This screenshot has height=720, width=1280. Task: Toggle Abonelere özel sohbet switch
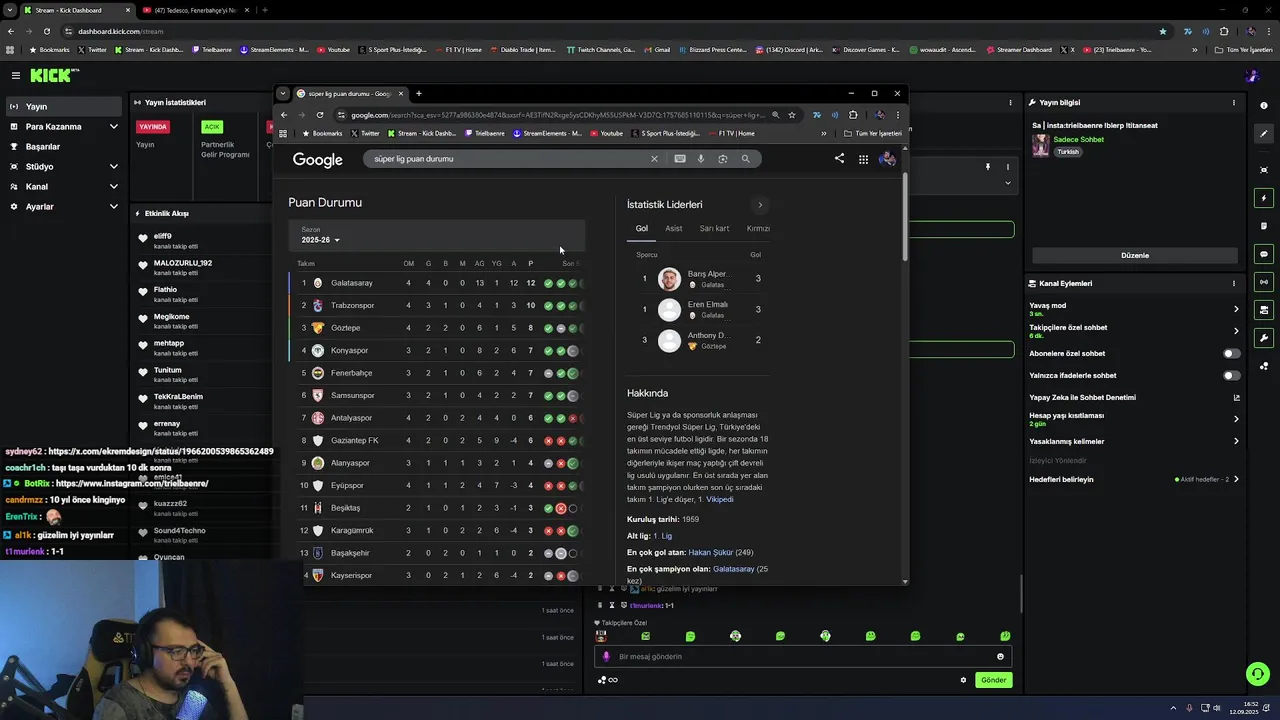[1232, 354]
